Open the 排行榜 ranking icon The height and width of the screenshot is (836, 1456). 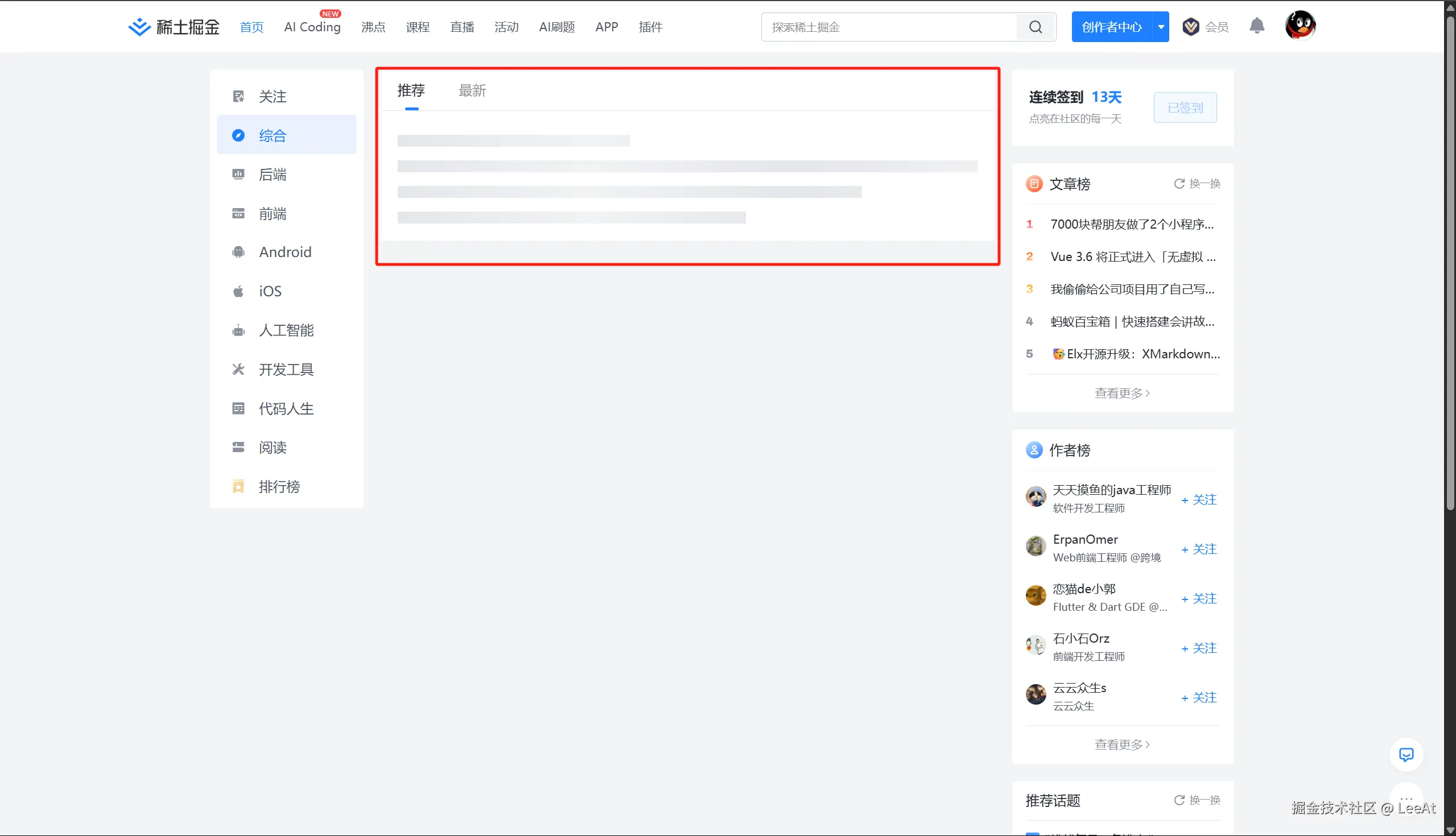click(238, 487)
